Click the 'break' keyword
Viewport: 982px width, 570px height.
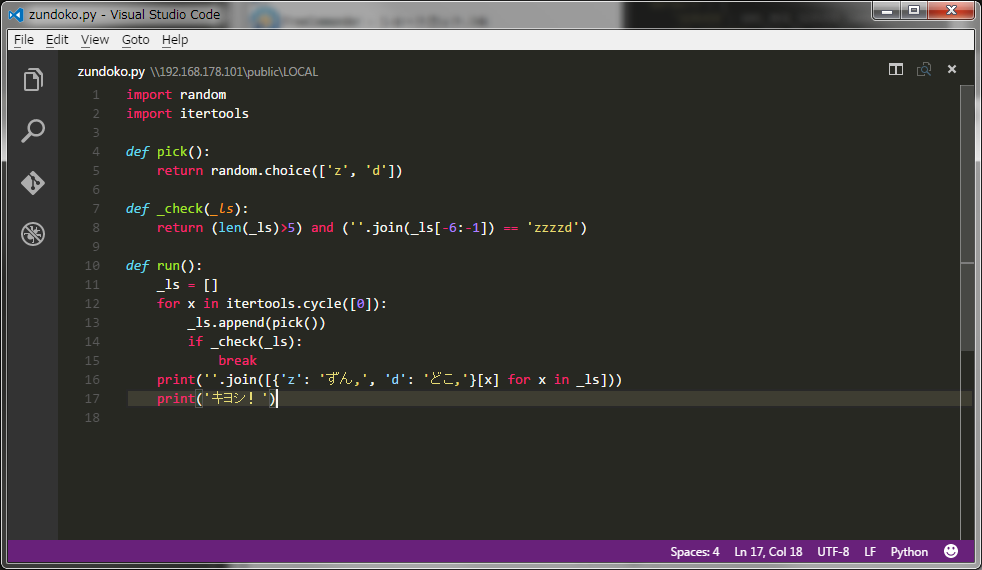click(237, 361)
